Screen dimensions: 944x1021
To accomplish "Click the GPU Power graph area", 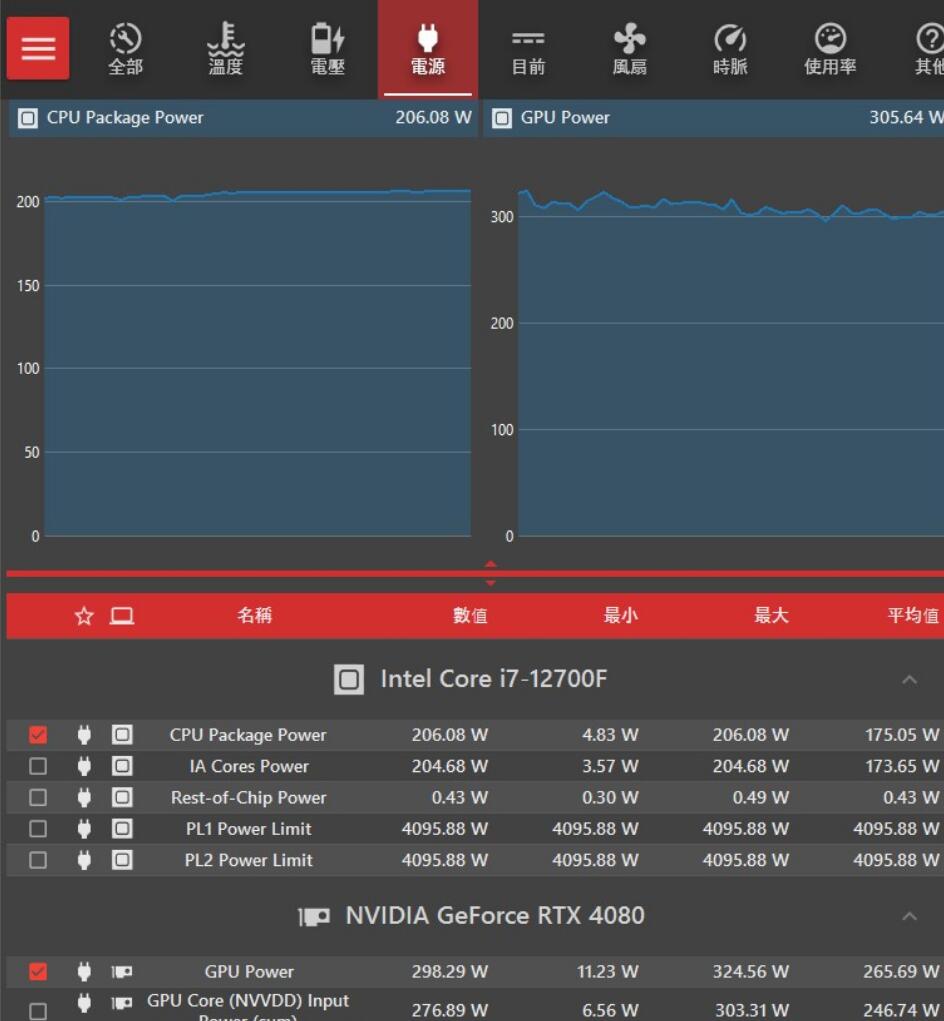I will coord(731,363).
